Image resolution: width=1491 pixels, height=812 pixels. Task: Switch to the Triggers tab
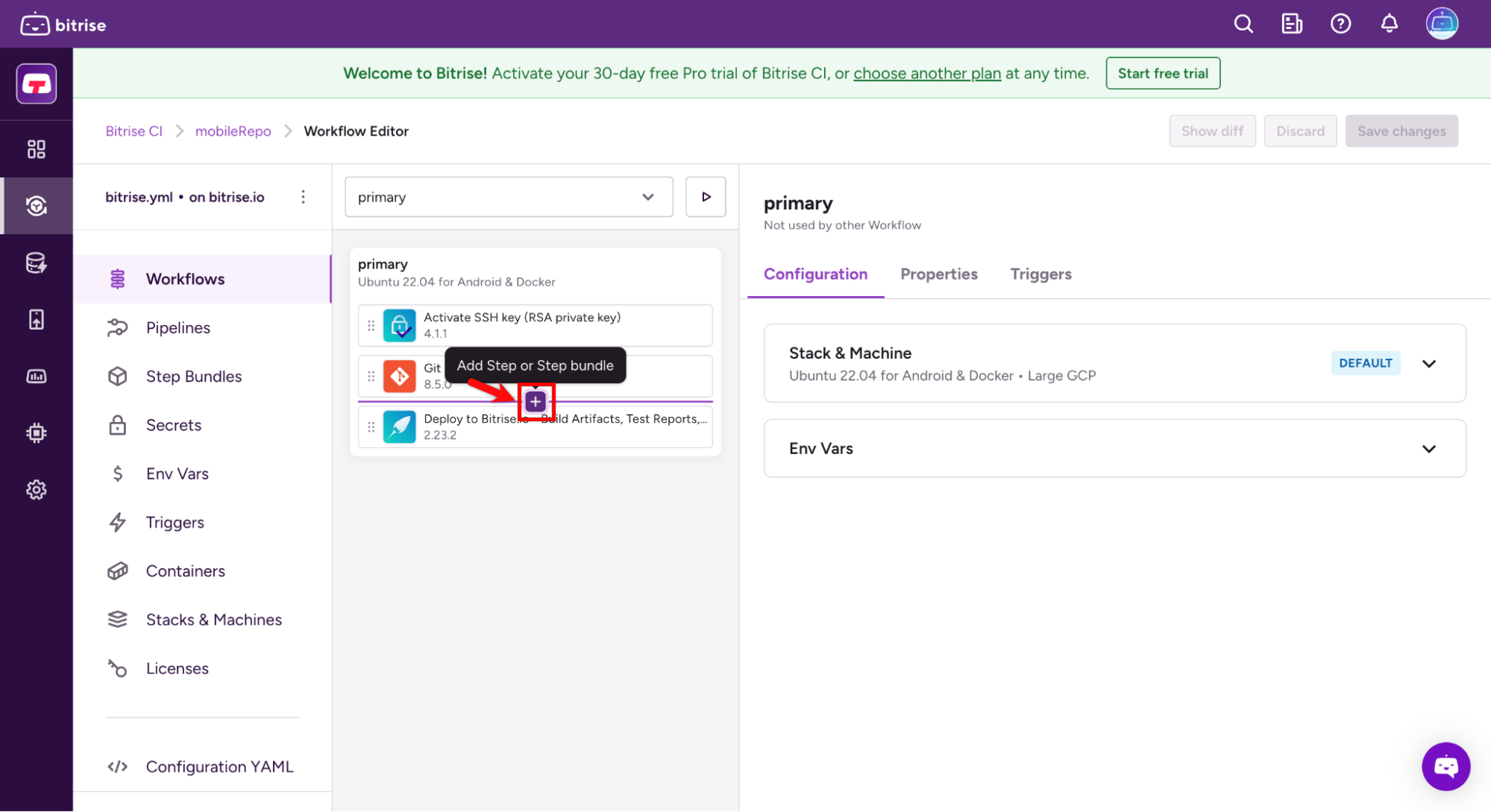[x=1040, y=274]
